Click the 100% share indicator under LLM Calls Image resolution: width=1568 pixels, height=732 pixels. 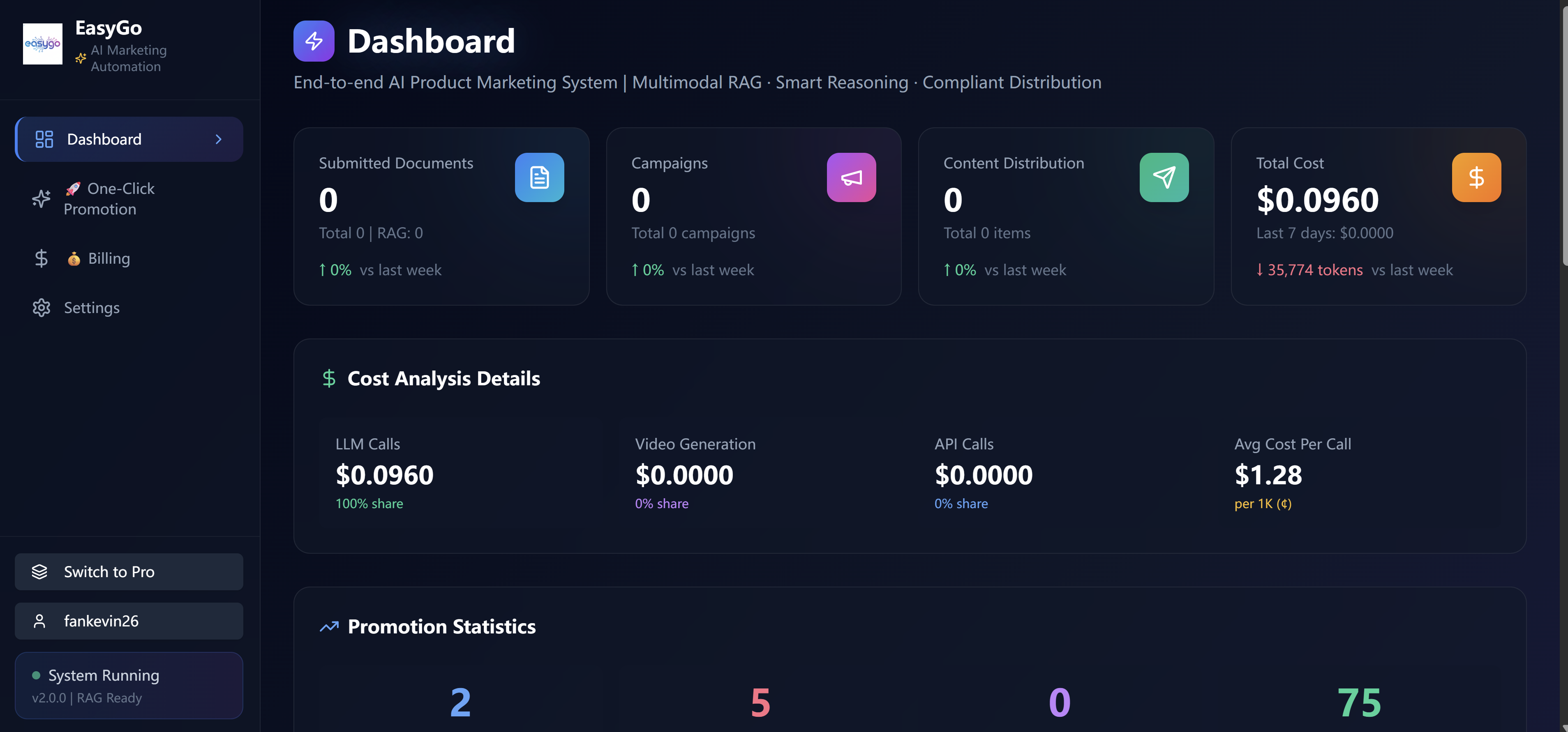[x=369, y=504]
